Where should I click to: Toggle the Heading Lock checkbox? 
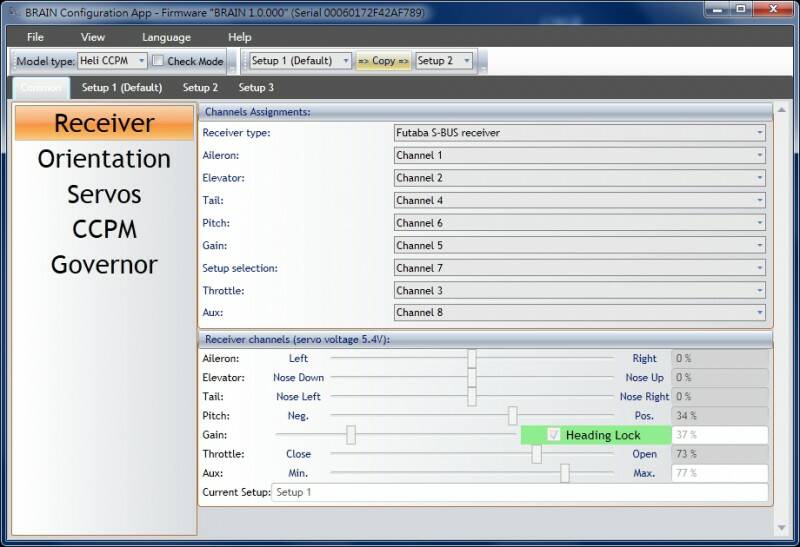coord(554,435)
